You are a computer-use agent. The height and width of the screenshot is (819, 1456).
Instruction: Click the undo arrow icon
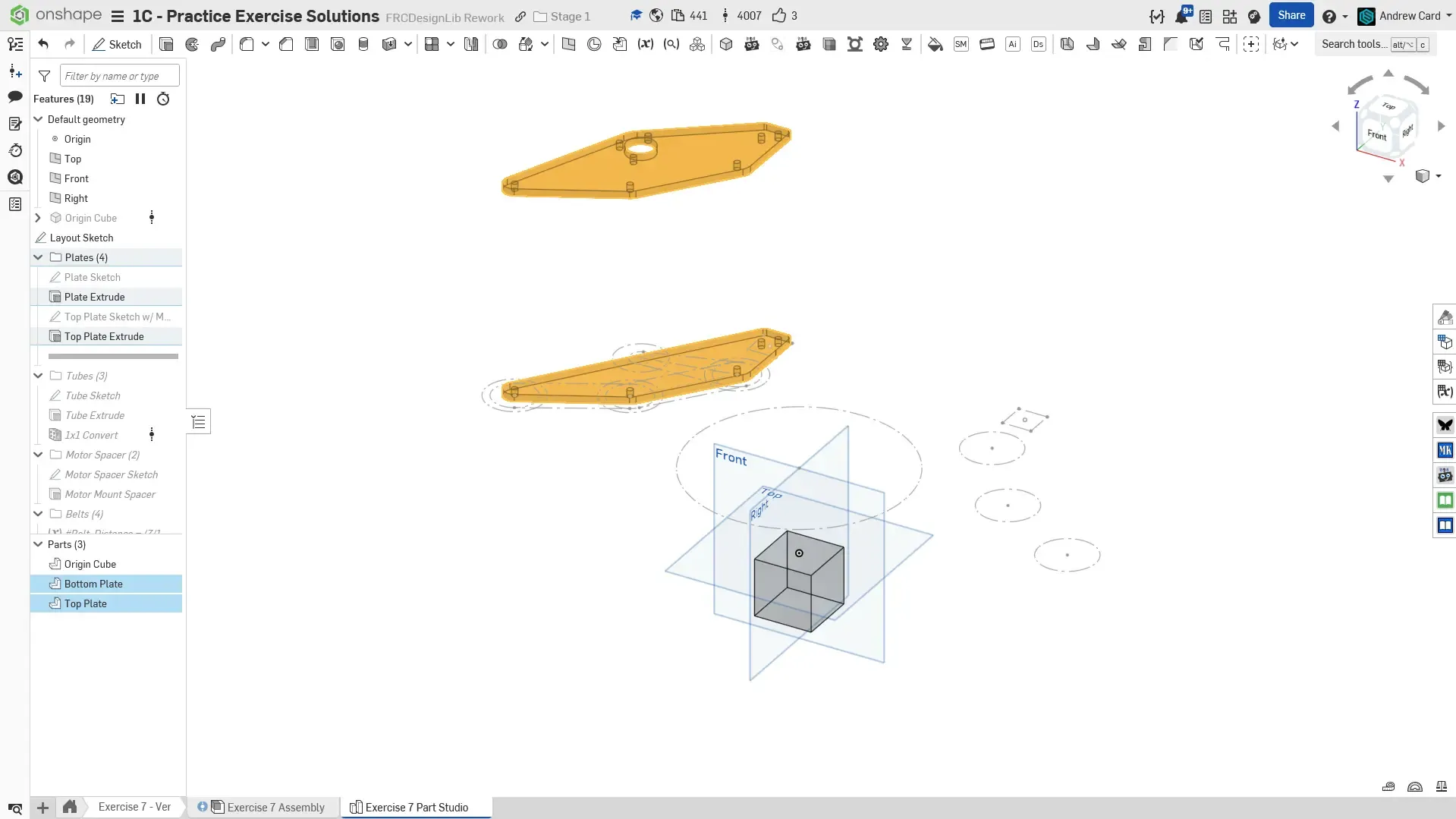[43, 45]
